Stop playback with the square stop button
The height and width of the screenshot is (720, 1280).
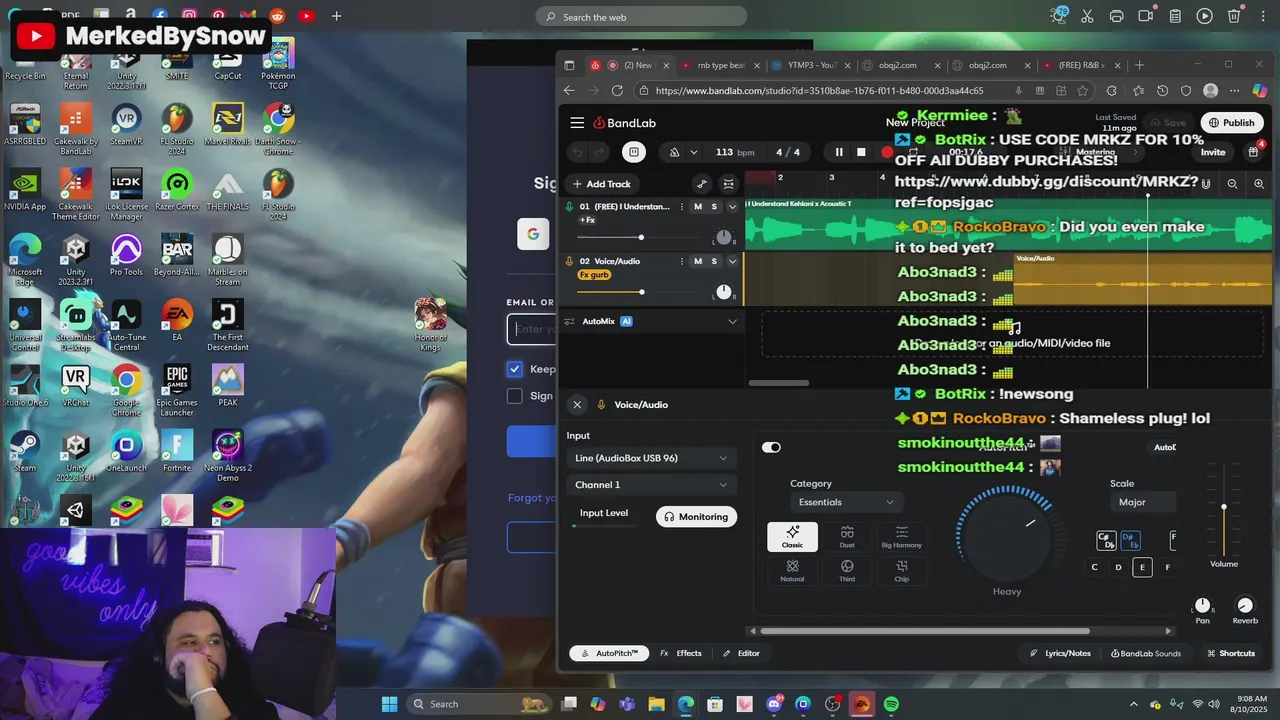(x=861, y=152)
